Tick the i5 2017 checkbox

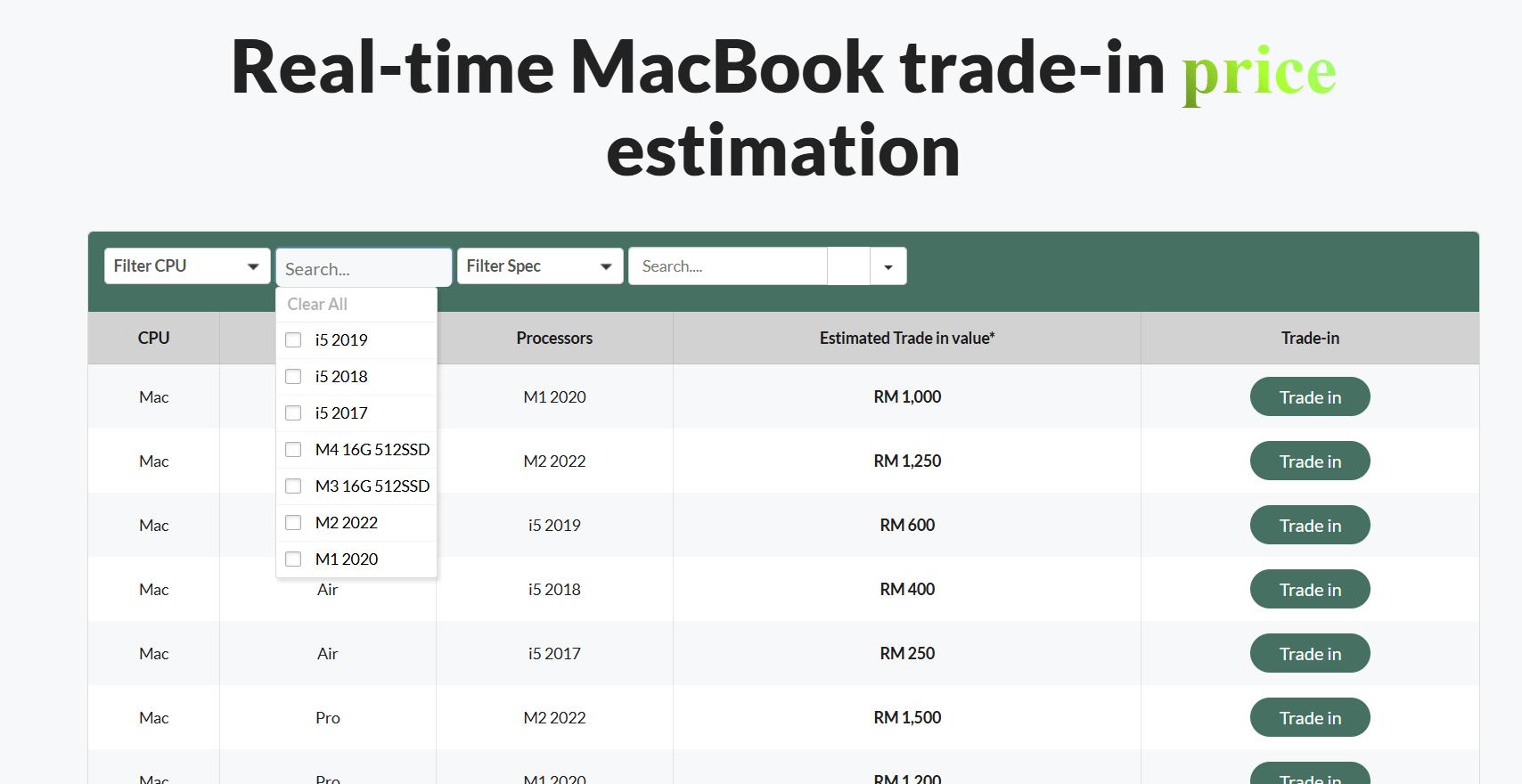tap(293, 413)
